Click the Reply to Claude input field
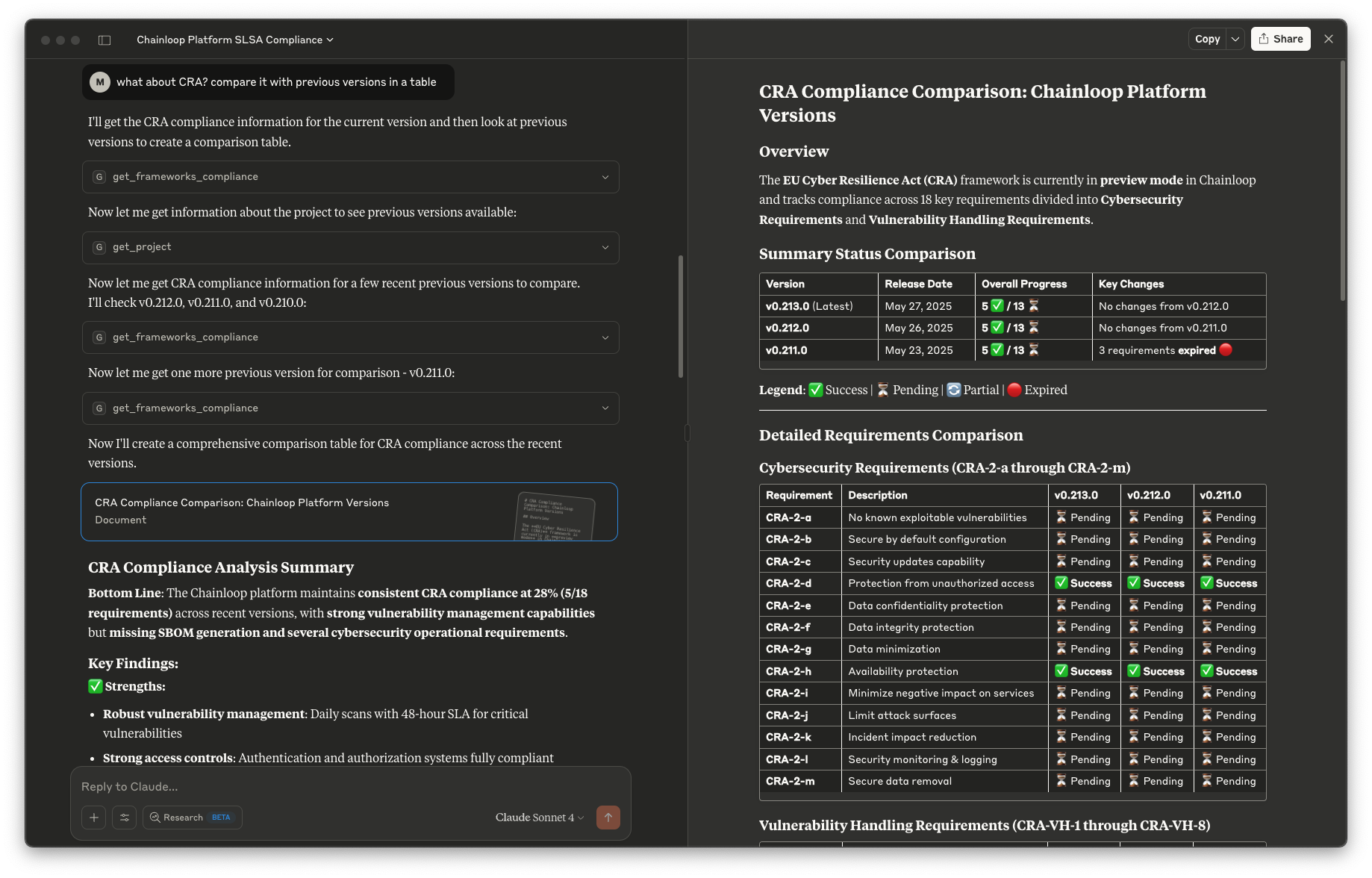The height and width of the screenshot is (878, 1372). pos(350,787)
